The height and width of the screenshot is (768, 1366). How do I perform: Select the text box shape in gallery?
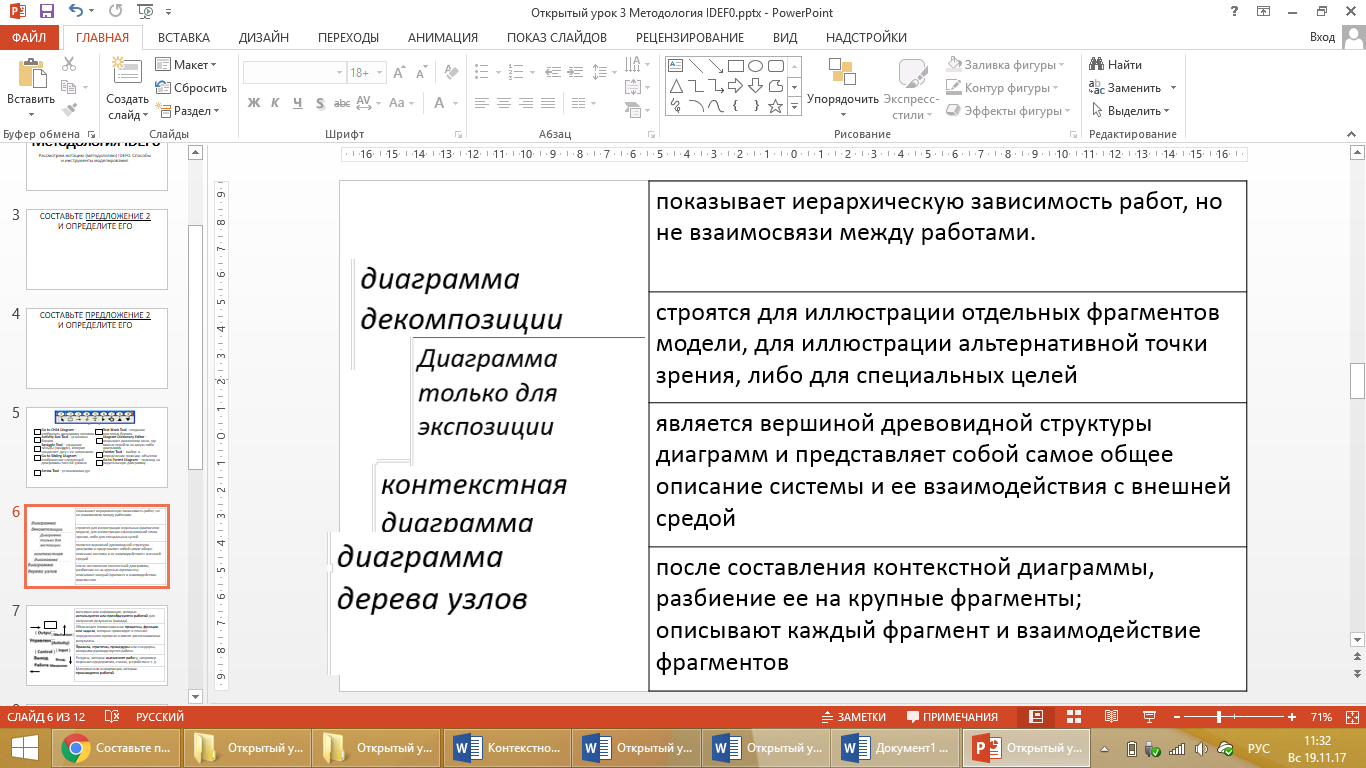coord(676,66)
